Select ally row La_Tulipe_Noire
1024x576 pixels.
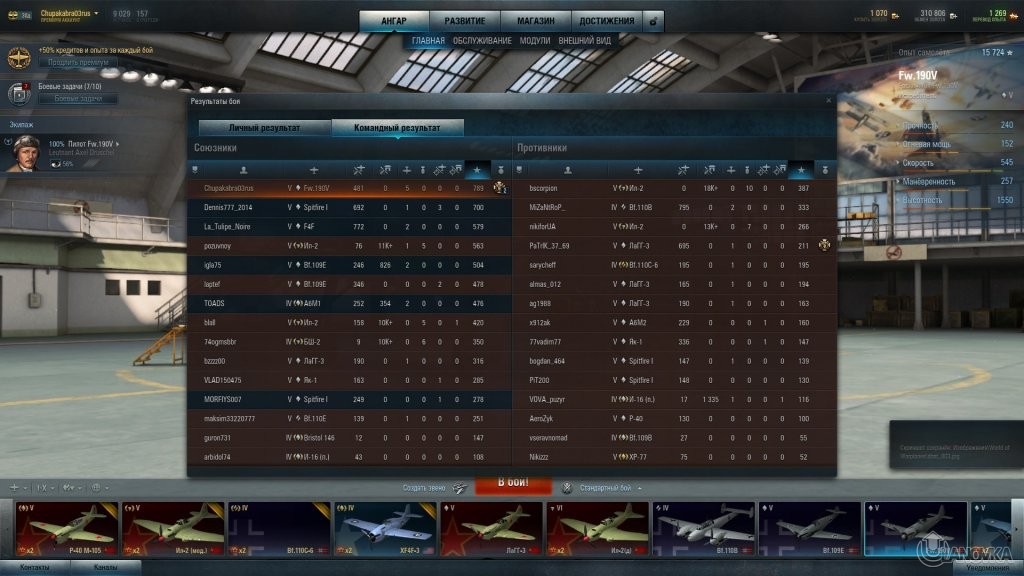[350, 227]
